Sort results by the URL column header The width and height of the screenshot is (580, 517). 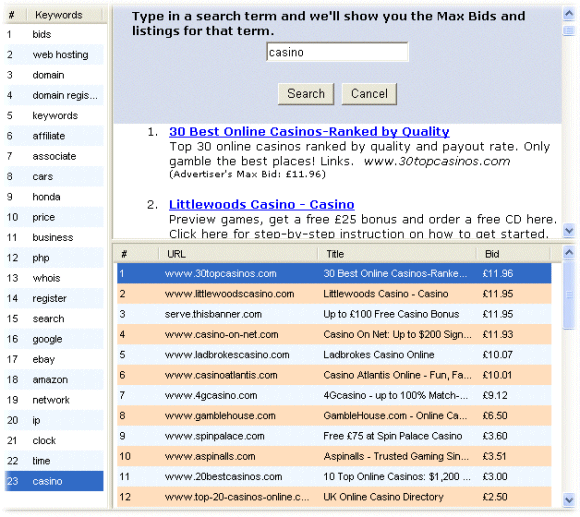click(x=238, y=254)
